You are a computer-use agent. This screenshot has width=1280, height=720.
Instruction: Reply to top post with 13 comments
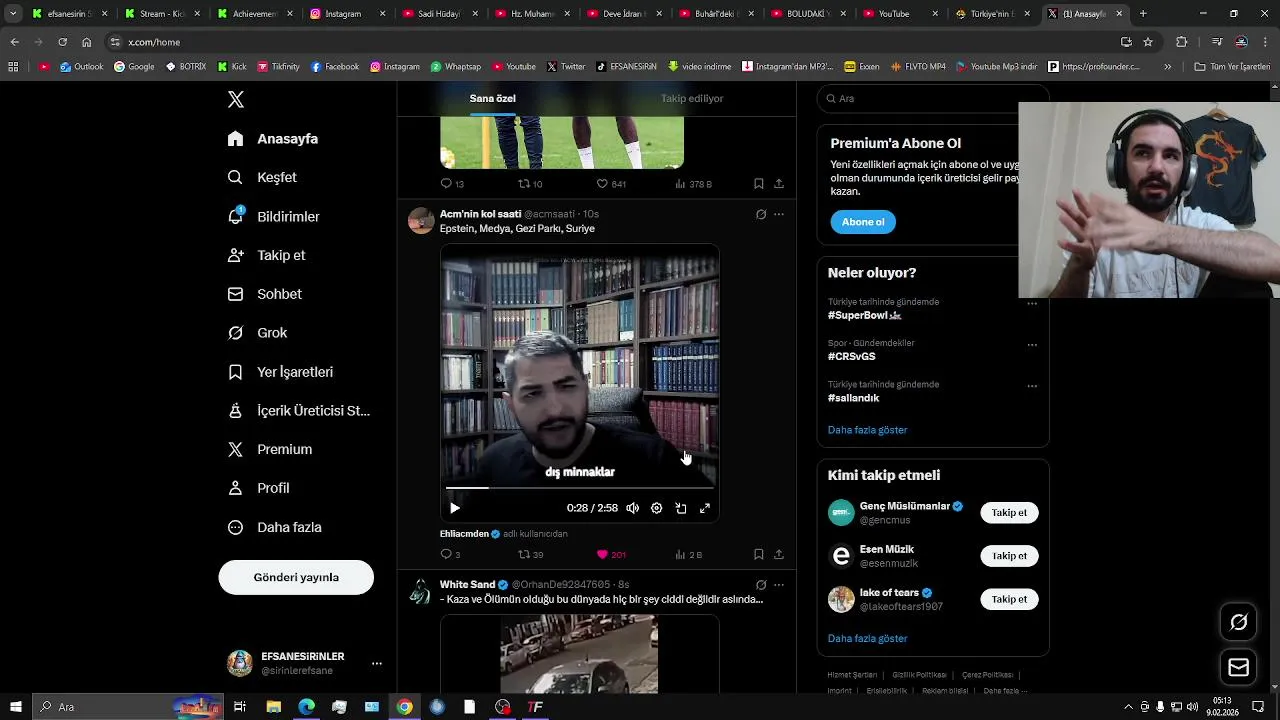pos(452,184)
